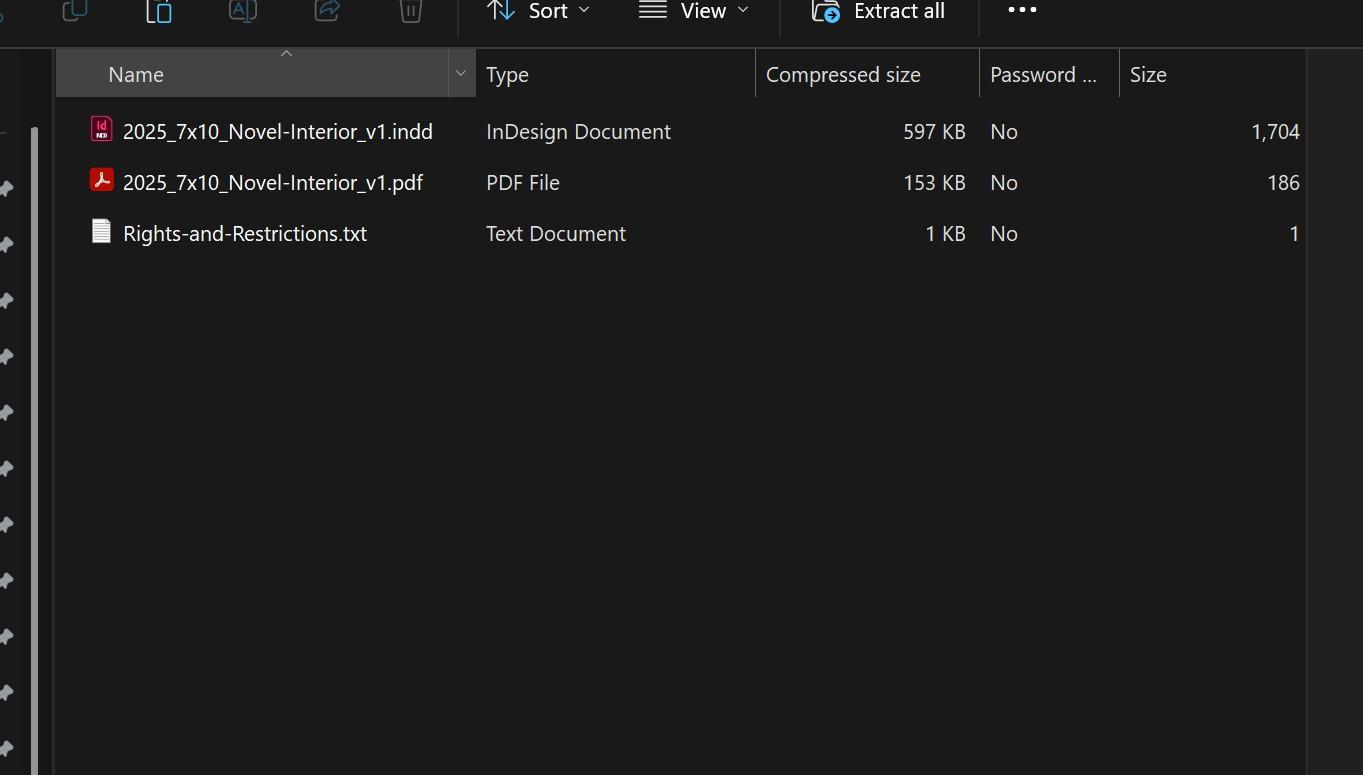Click the Copy icon in the toolbar
The width and height of the screenshot is (1363, 775).
coord(74,12)
